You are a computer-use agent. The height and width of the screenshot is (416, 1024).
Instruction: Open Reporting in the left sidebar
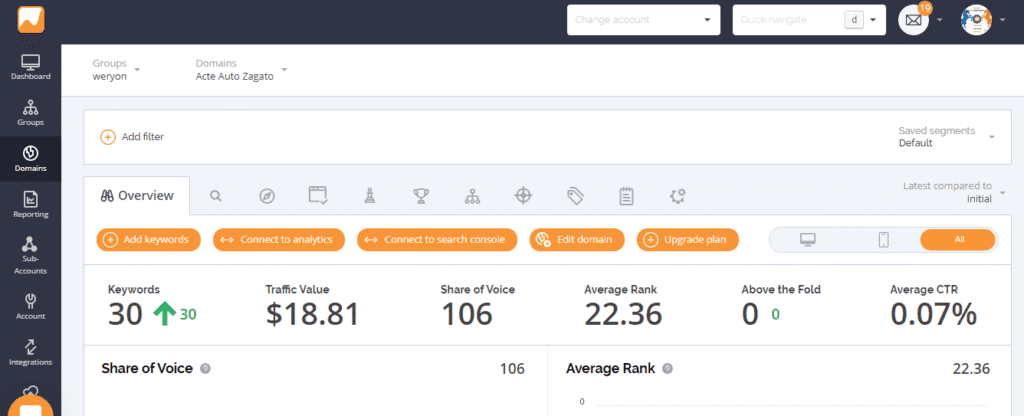point(30,203)
